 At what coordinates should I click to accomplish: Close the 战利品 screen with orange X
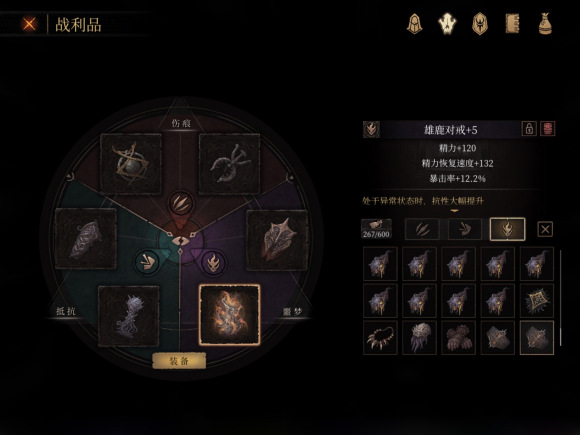click(x=29, y=24)
